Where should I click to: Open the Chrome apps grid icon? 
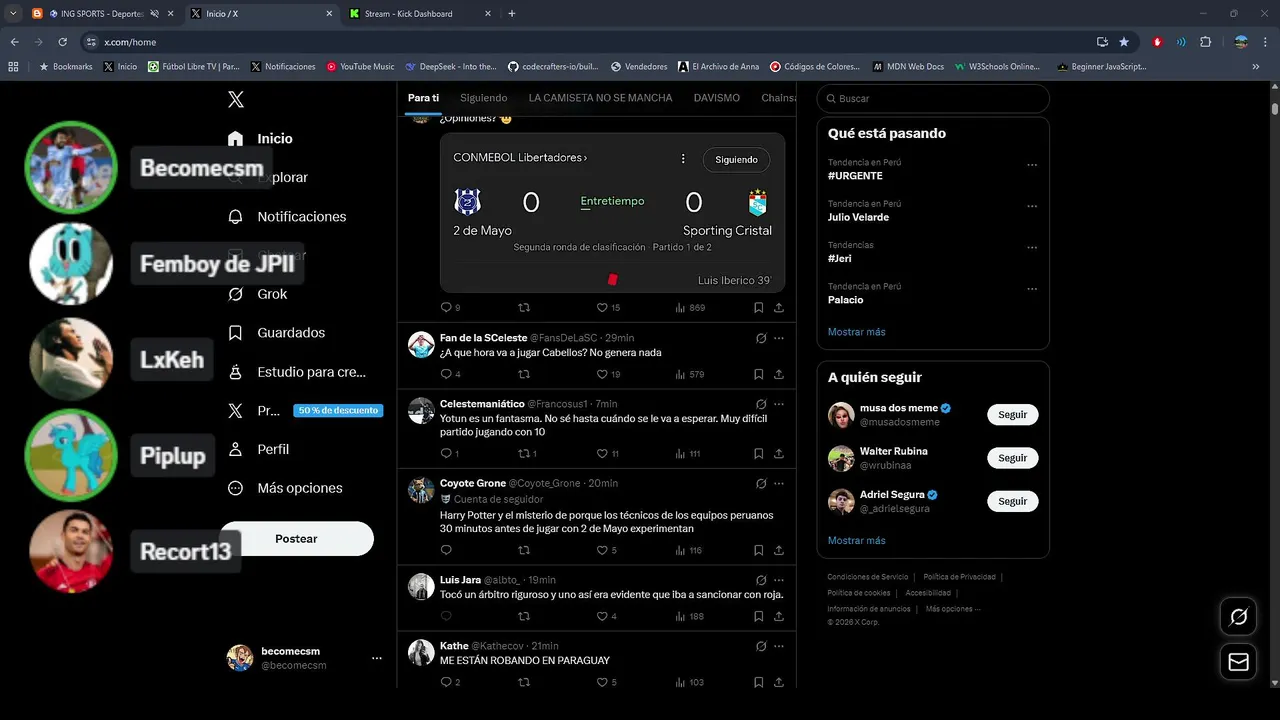click(13, 66)
